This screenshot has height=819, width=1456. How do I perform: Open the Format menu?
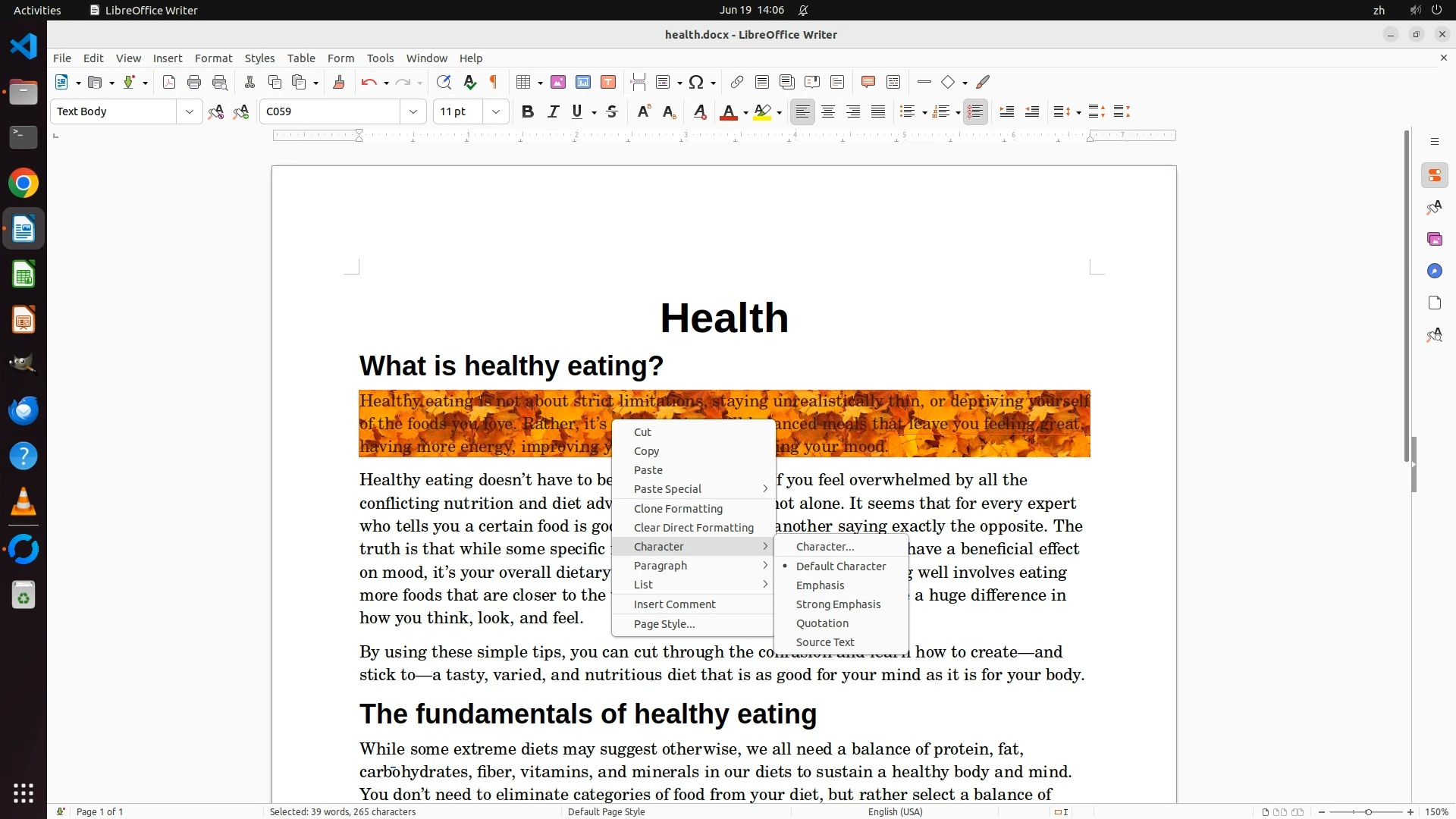pos(213,58)
